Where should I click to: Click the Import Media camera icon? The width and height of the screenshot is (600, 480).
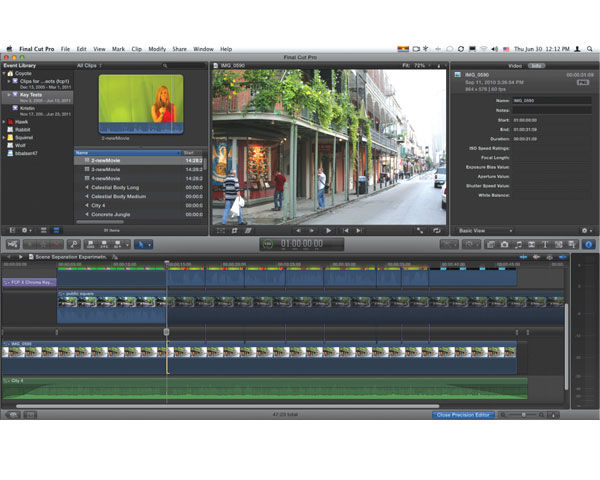[12, 244]
